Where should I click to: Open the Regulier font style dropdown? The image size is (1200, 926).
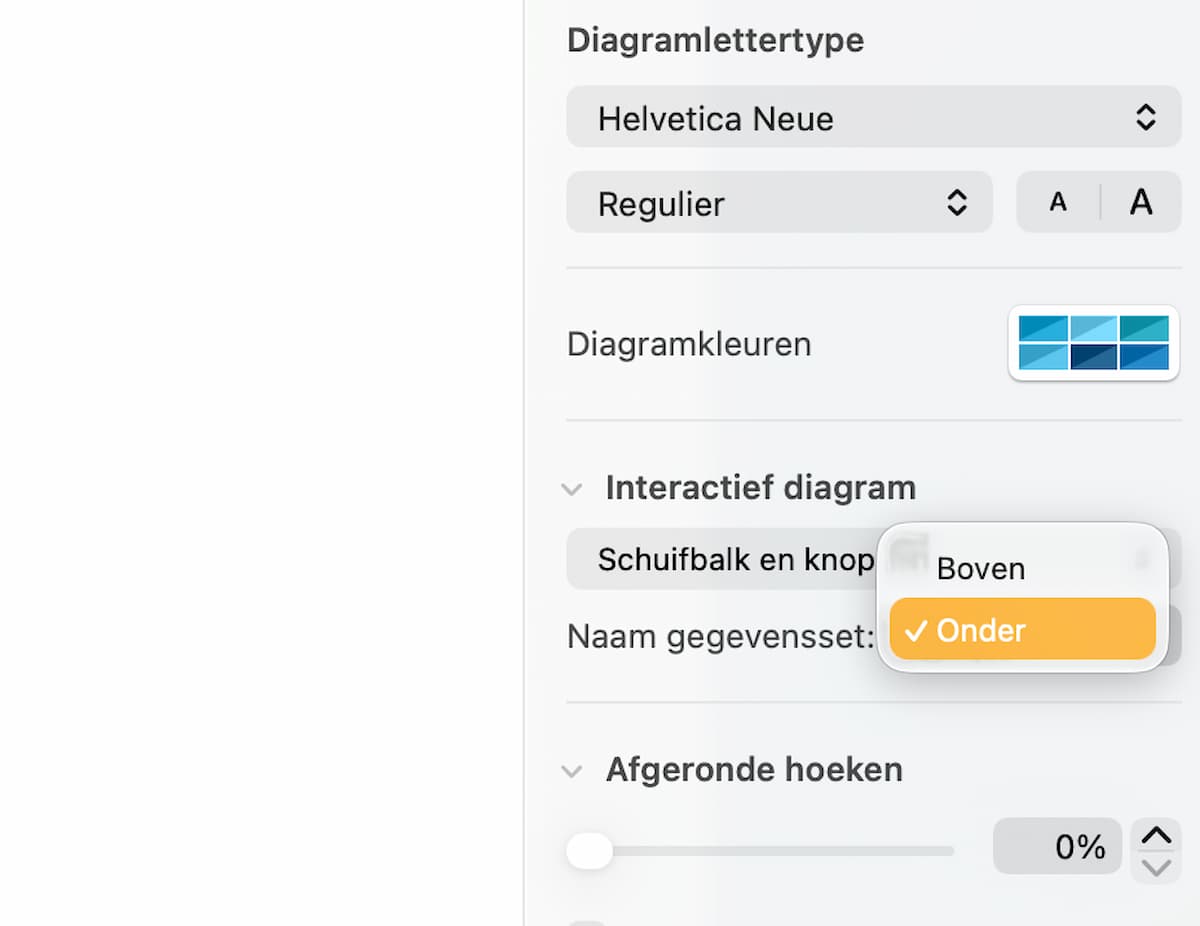click(x=779, y=203)
